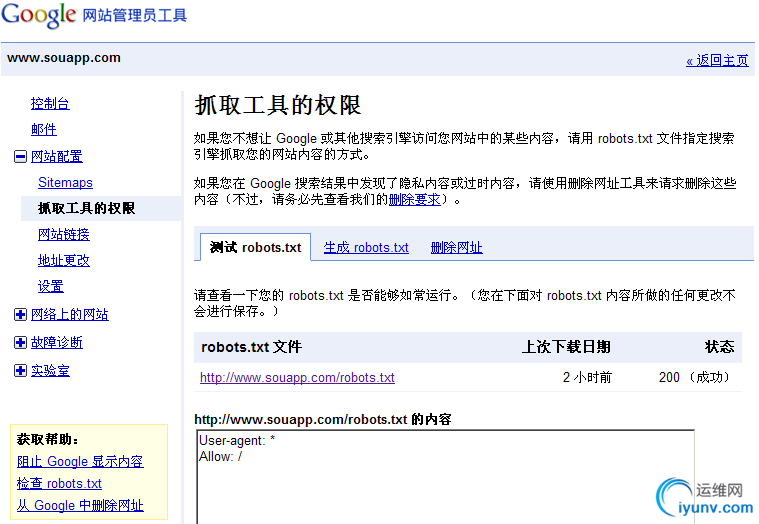
Task: Click the www.souapp.com site name
Action: 64,58
